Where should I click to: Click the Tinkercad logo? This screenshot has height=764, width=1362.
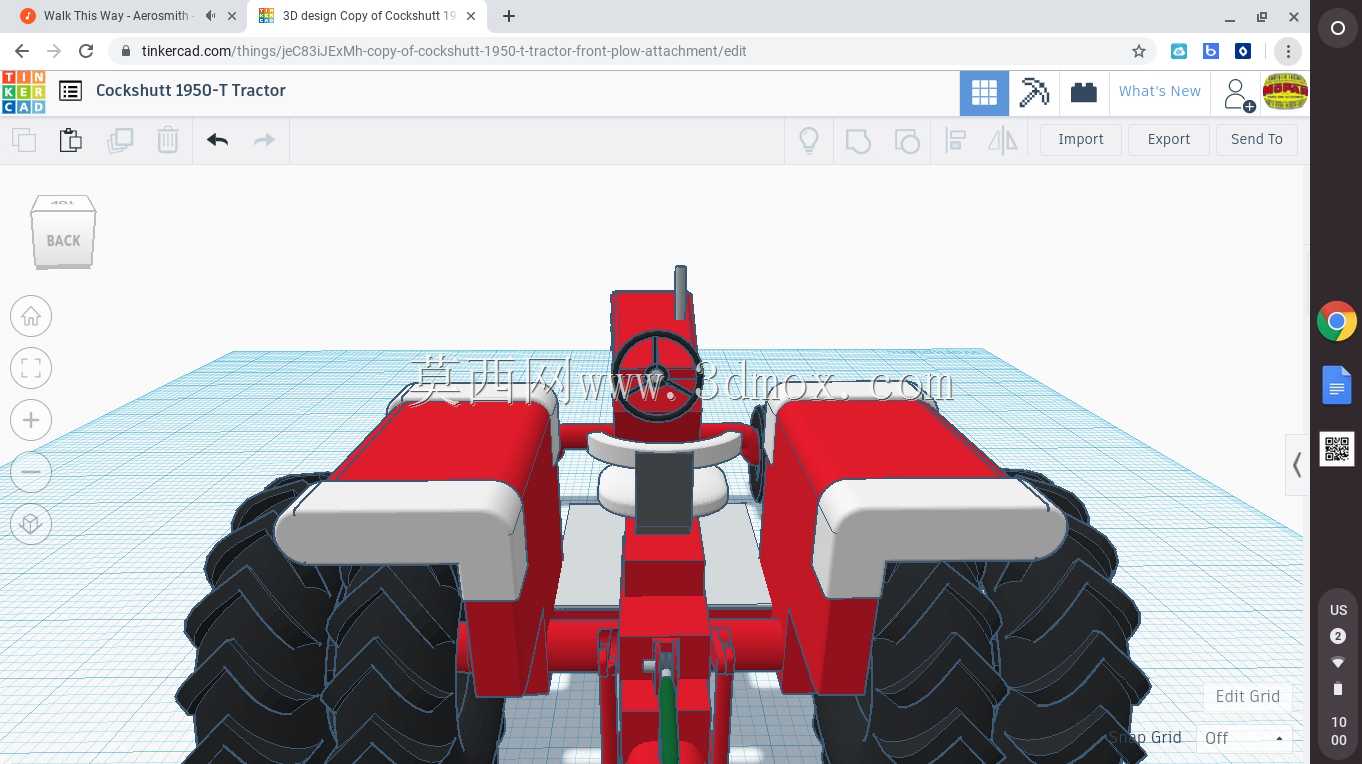point(23,91)
